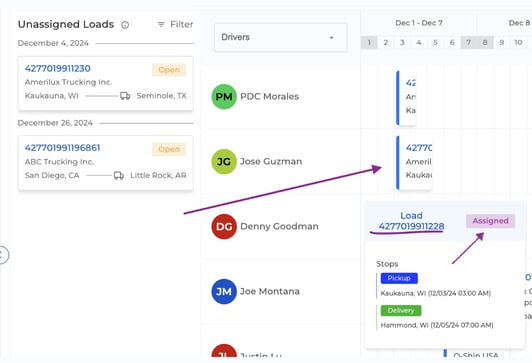The height and width of the screenshot is (363, 532).
Task: Open load link 427701991196861
Action: tap(62, 148)
